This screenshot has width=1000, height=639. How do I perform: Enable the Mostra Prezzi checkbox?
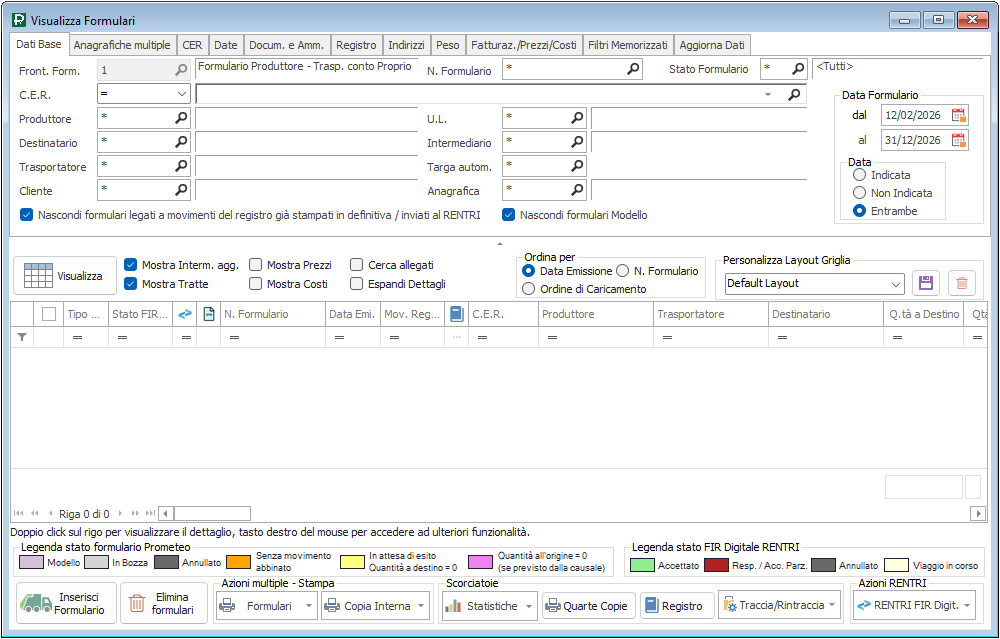click(256, 265)
